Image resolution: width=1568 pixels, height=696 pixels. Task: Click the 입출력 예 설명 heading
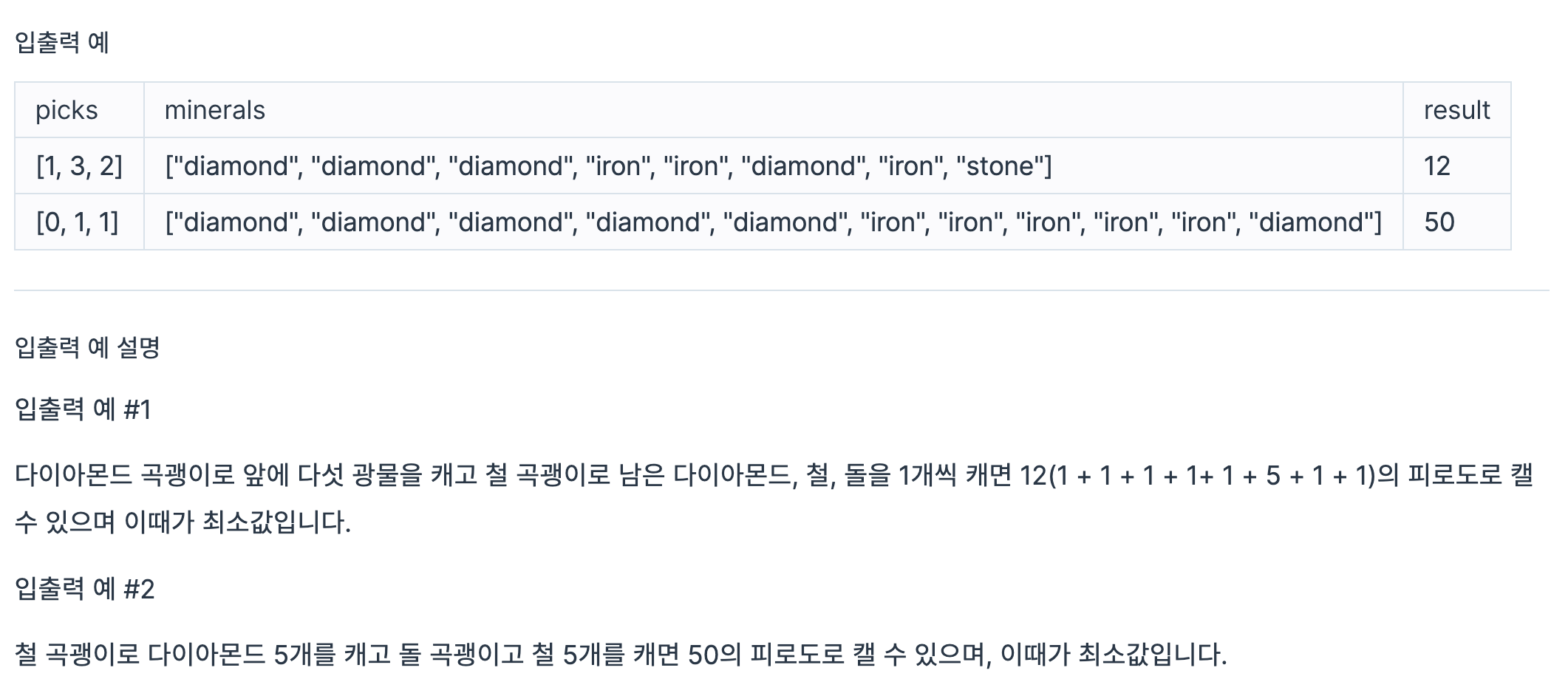87,347
